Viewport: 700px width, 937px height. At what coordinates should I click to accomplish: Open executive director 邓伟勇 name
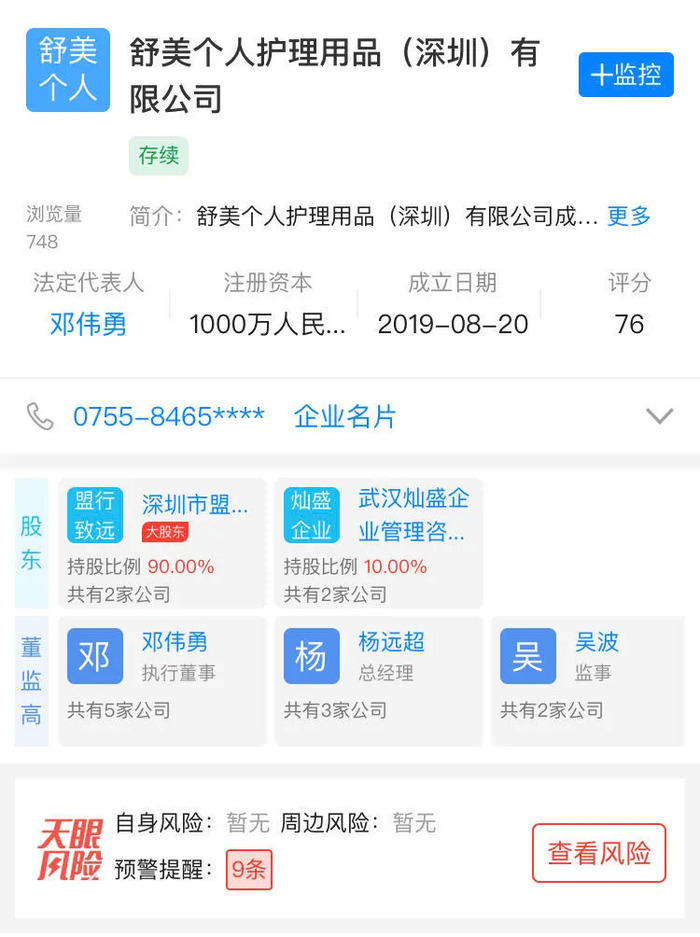[x=175, y=642]
